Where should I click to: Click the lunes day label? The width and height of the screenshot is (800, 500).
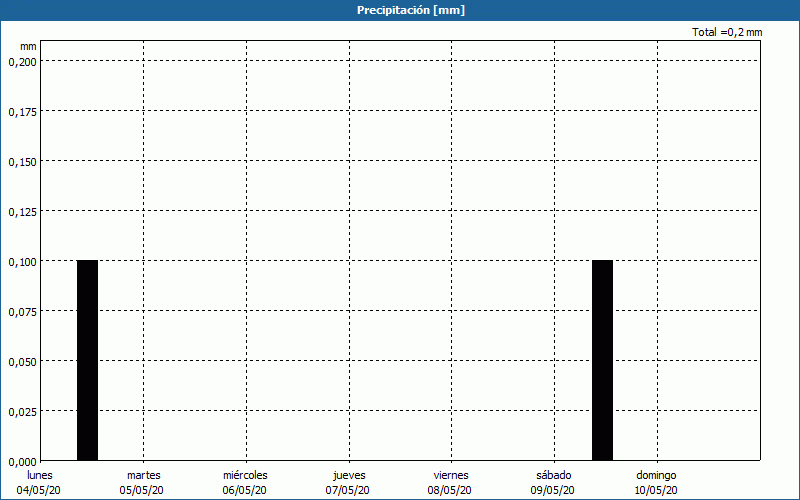pyautogui.click(x=40, y=475)
